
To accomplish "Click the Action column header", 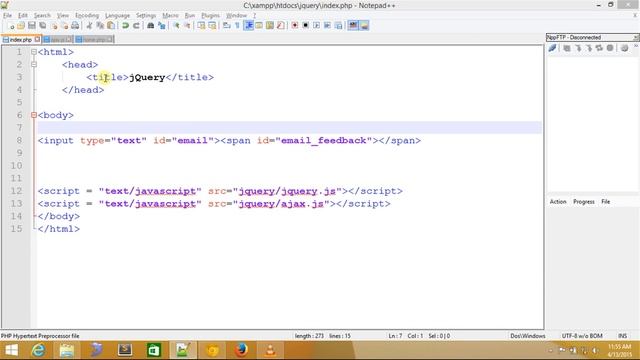I will [x=558, y=202].
